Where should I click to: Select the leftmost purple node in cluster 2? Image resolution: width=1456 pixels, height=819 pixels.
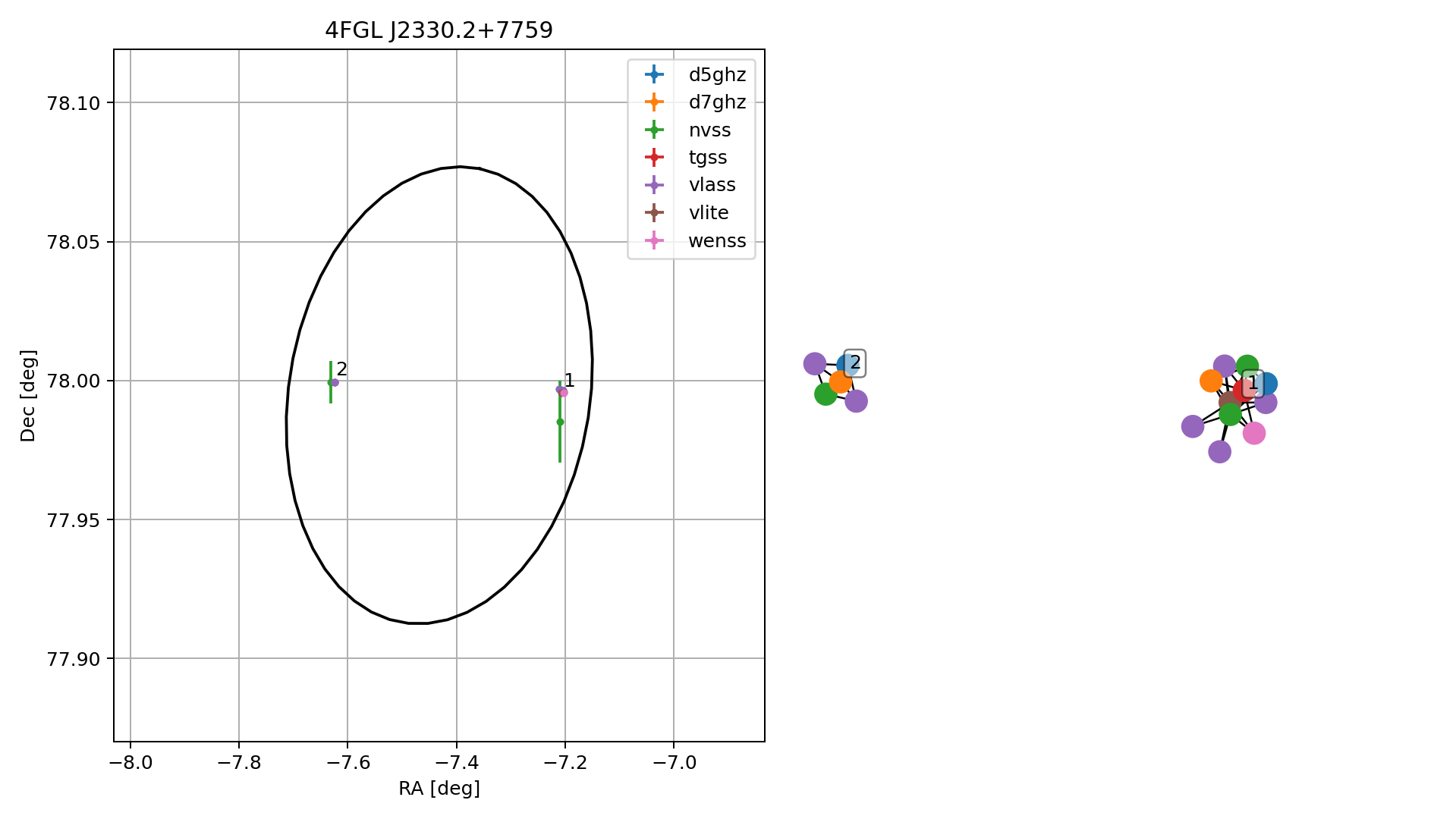point(814,364)
